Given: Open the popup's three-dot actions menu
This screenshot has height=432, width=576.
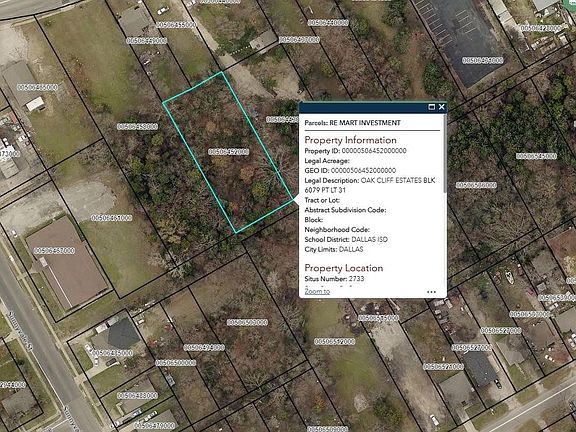Looking at the screenshot, I should click(432, 292).
